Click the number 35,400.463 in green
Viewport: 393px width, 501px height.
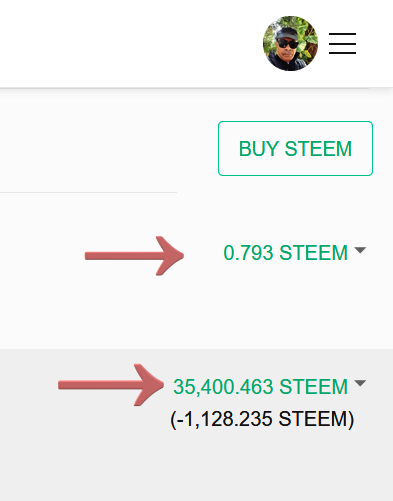coord(223,387)
